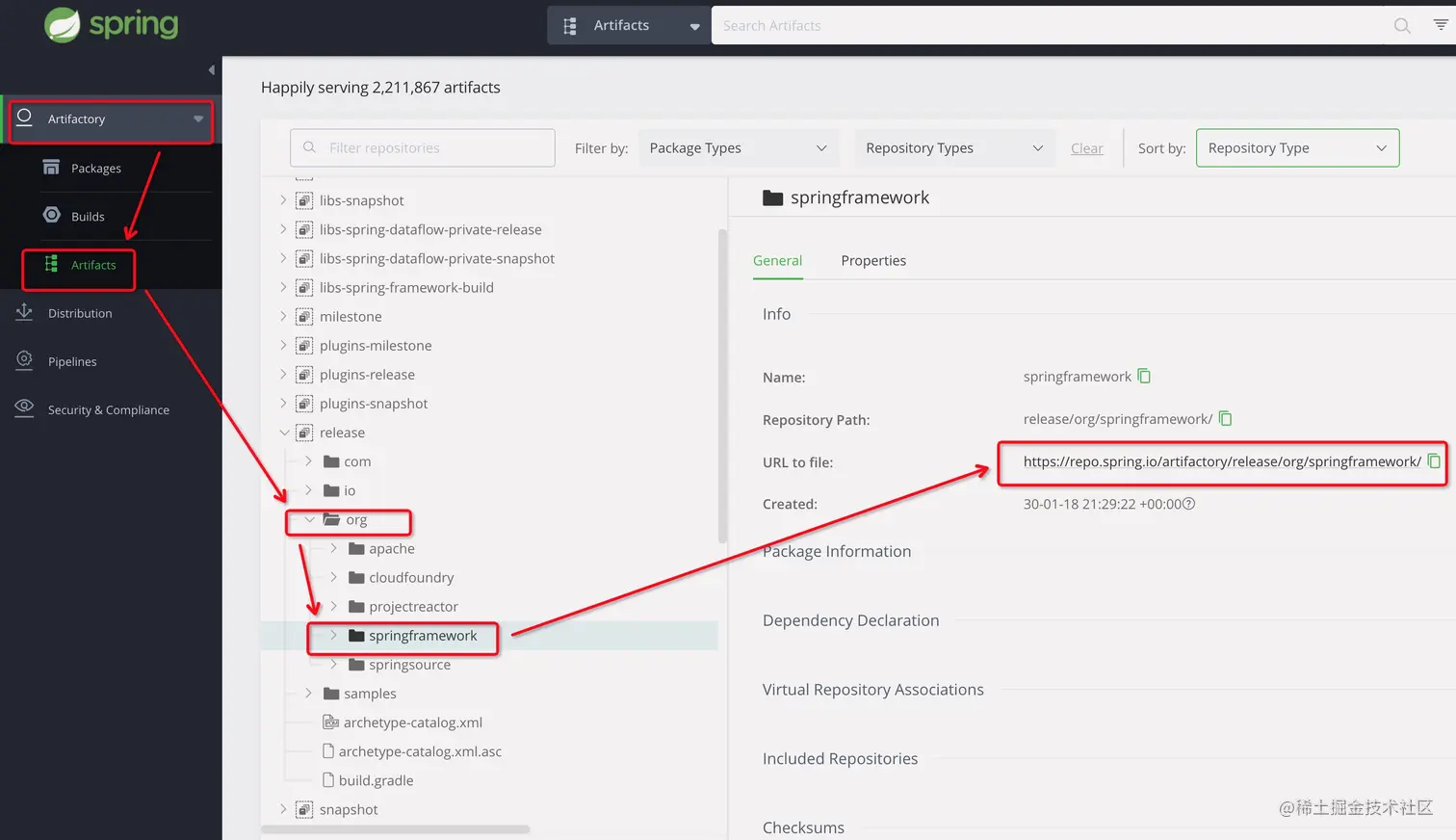
Task: Click the repository tree horizontal scrollbar
Action: pos(395,829)
